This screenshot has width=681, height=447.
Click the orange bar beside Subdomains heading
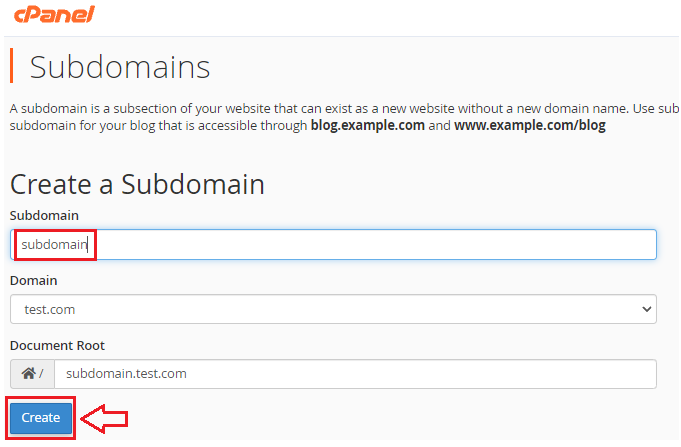tap(12, 66)
